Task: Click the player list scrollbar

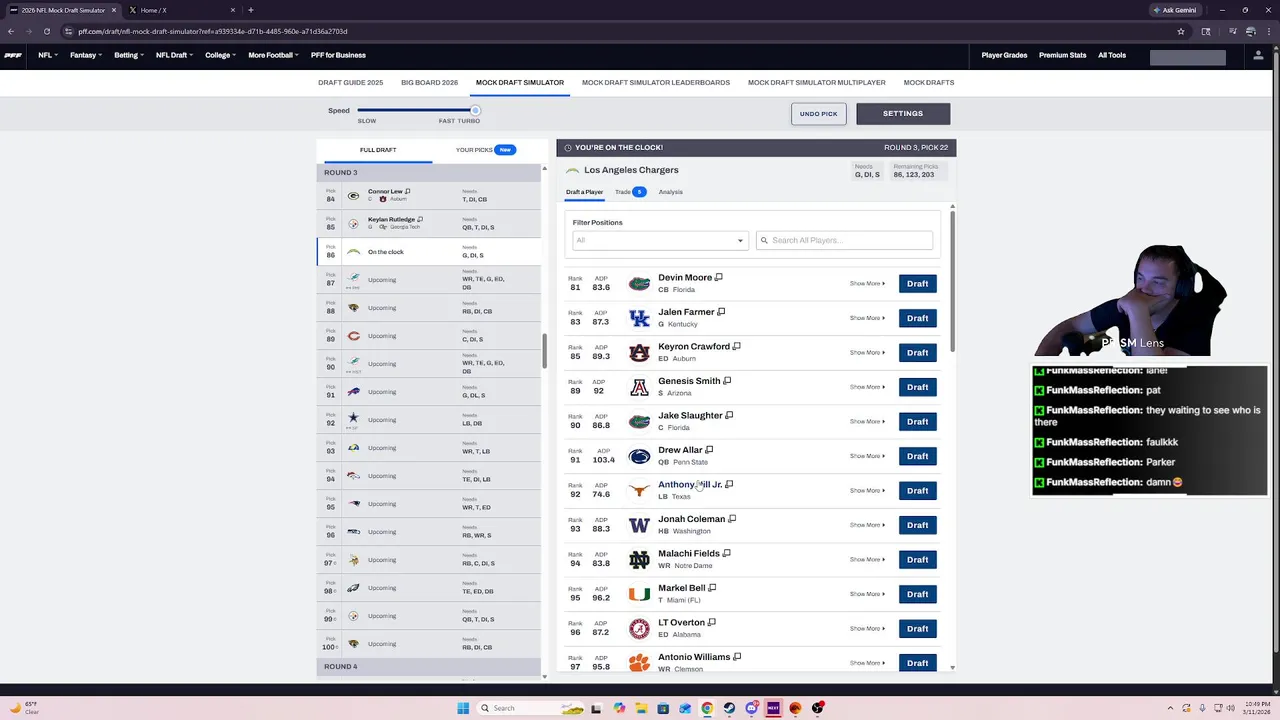Action: (952, 280)
